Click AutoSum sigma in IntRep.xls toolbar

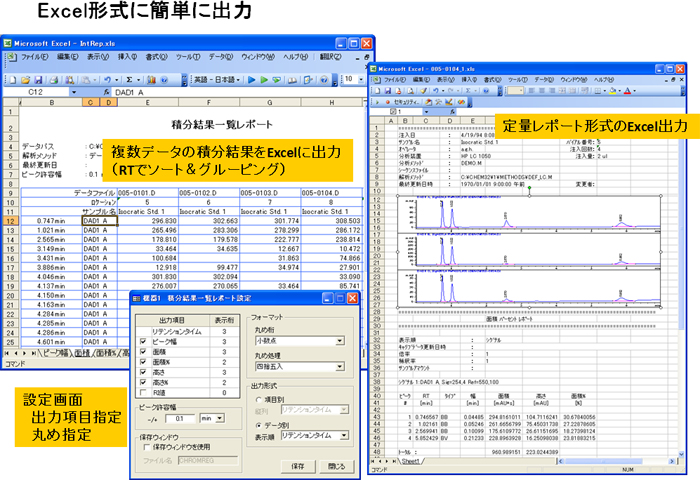coord(129,80)
